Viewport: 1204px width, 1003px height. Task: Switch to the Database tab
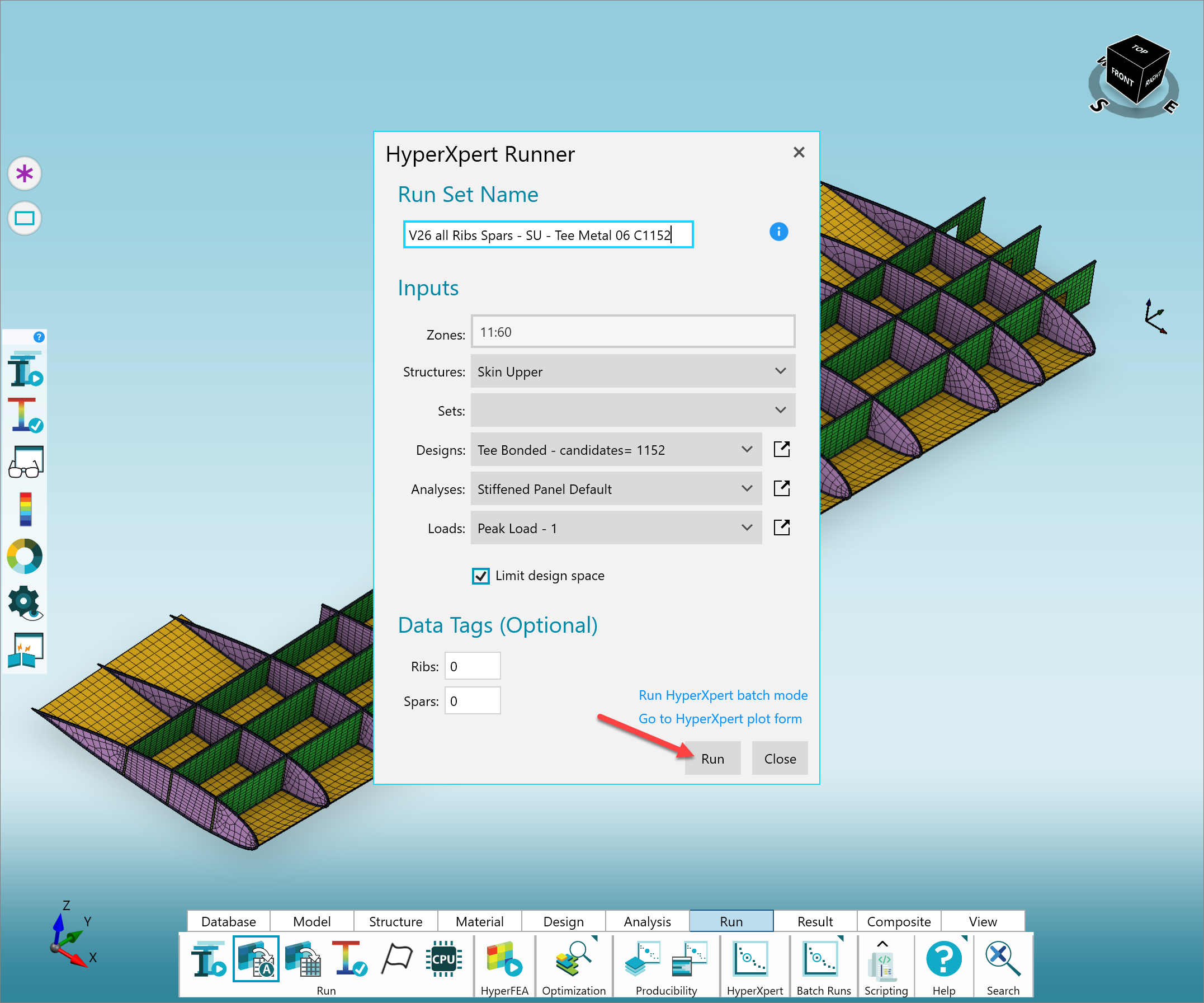[x=229, y=921]
